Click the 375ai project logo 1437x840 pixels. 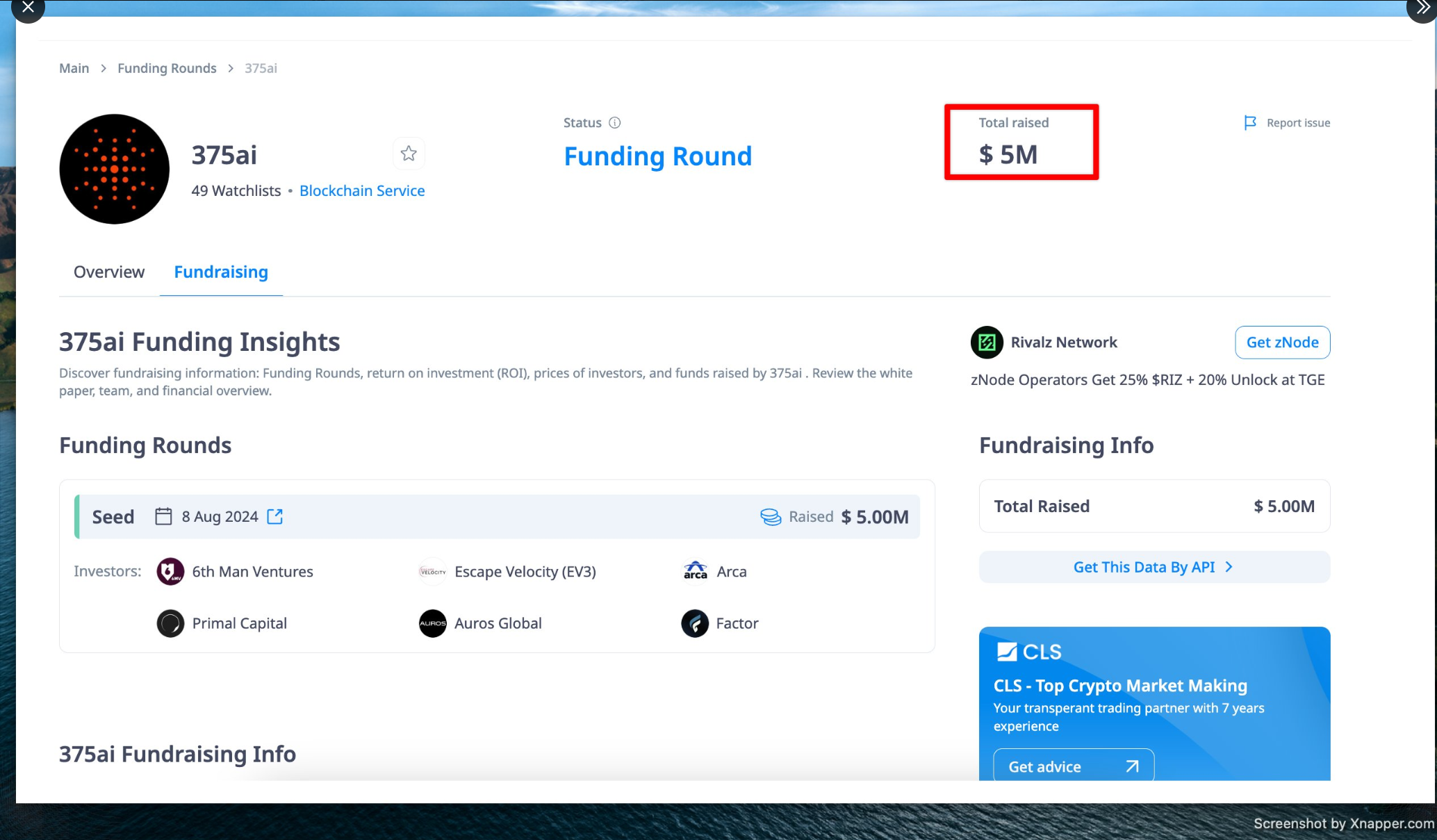(115, 169)
